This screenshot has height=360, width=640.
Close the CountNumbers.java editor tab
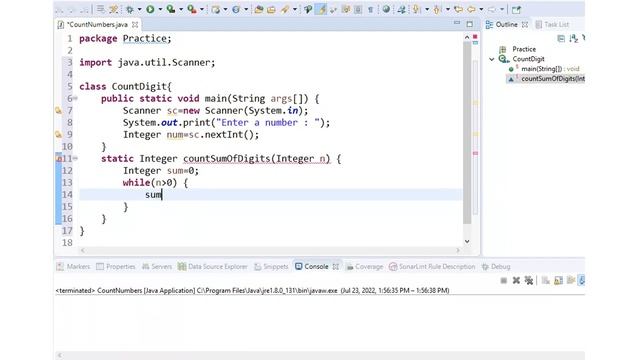[x=135, y=25]
